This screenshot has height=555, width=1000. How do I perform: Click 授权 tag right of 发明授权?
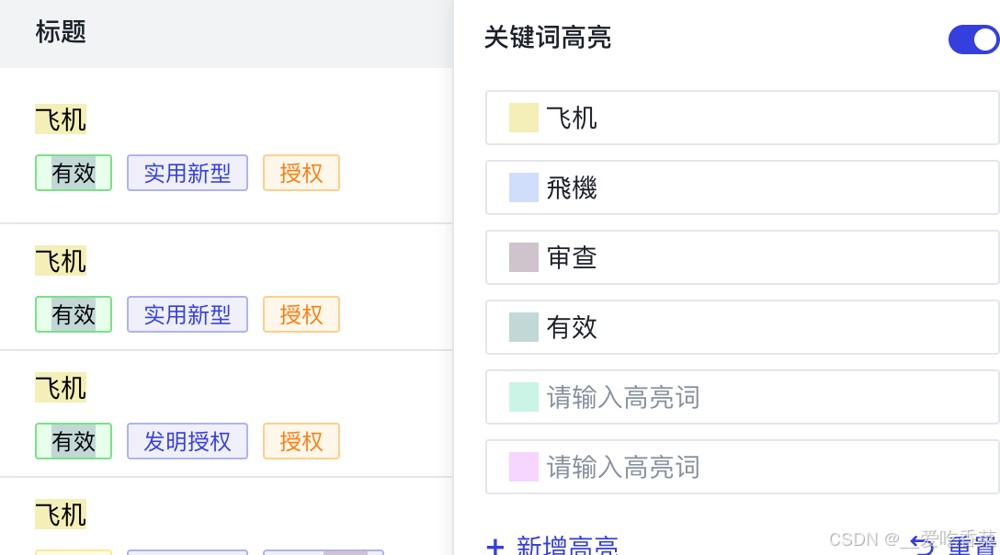301,441
